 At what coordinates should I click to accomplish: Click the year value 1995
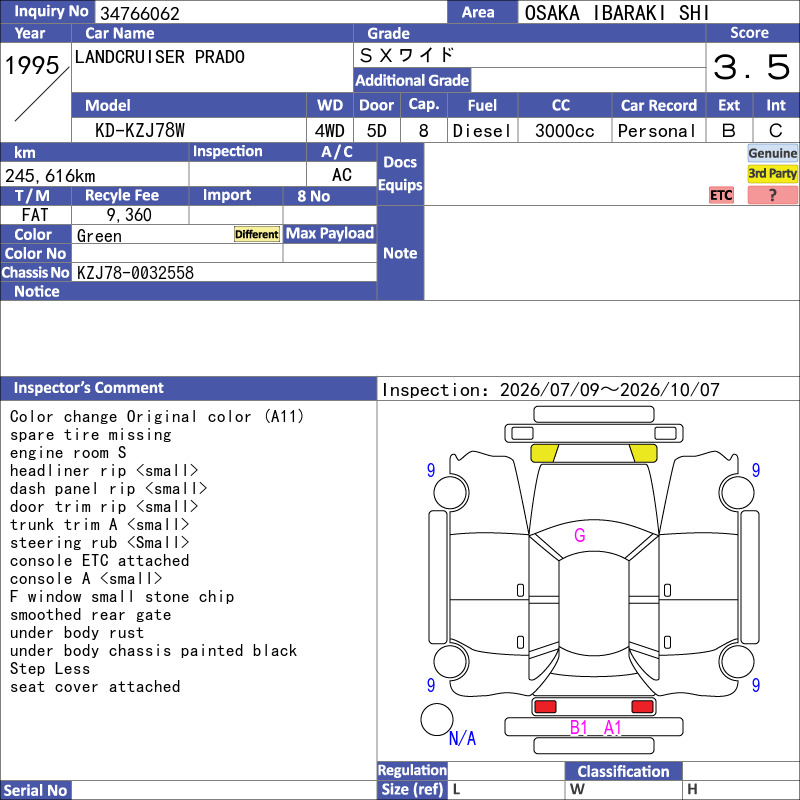(x=32, y=65)
